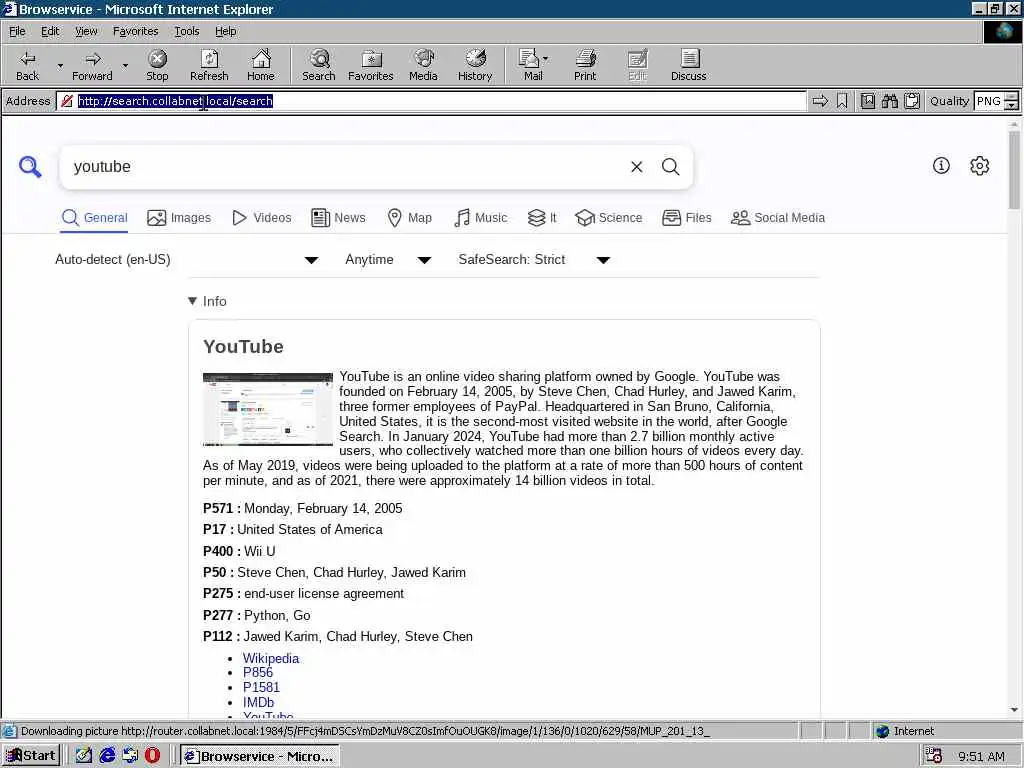Click the 9:51 AM system clock
Viewport: 1024px width, 768px height.
coord(981,756)
